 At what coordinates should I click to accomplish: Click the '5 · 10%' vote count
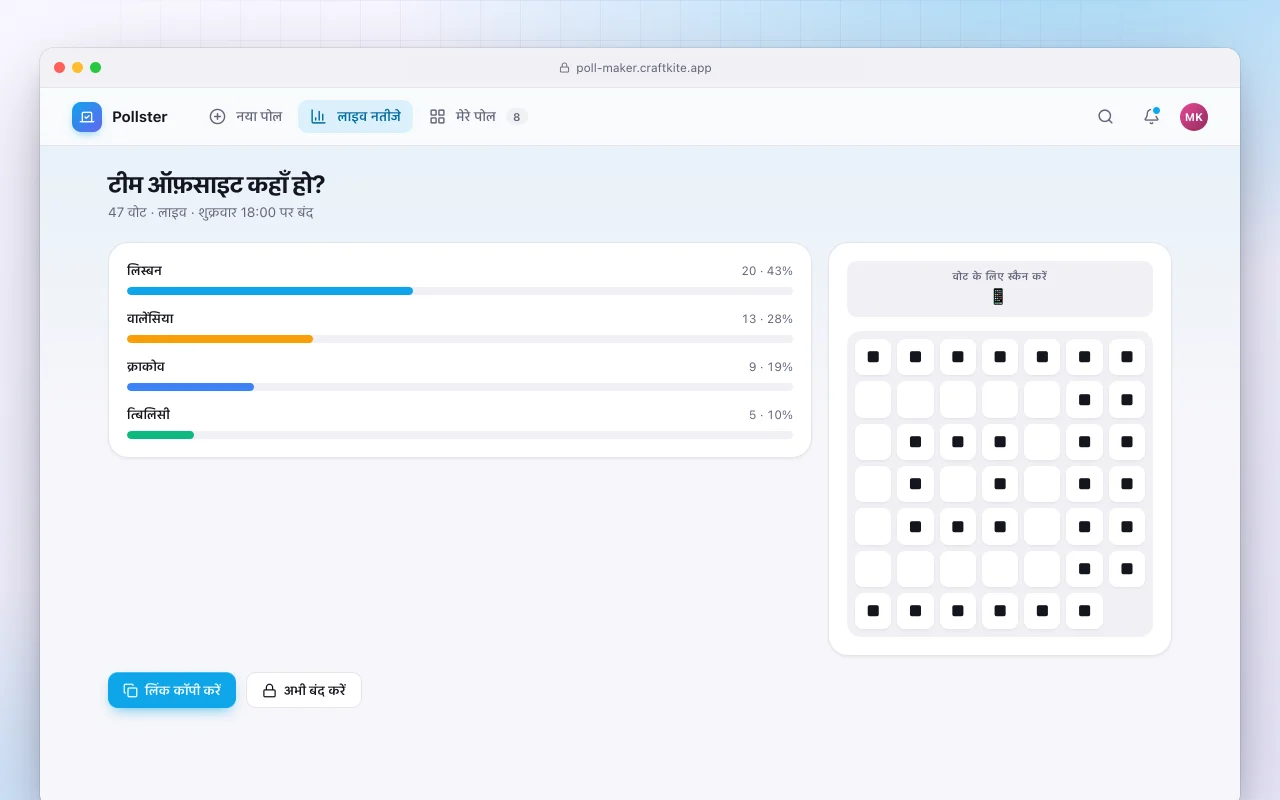tap(771, 415)
